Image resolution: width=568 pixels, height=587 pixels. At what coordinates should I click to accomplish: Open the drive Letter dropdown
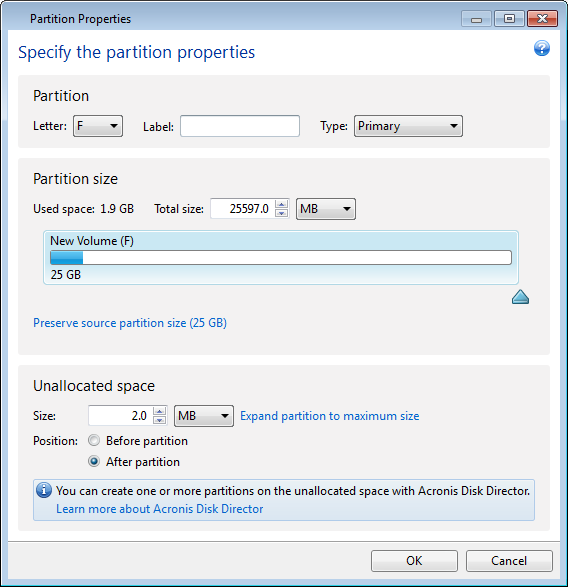point(98,126)
